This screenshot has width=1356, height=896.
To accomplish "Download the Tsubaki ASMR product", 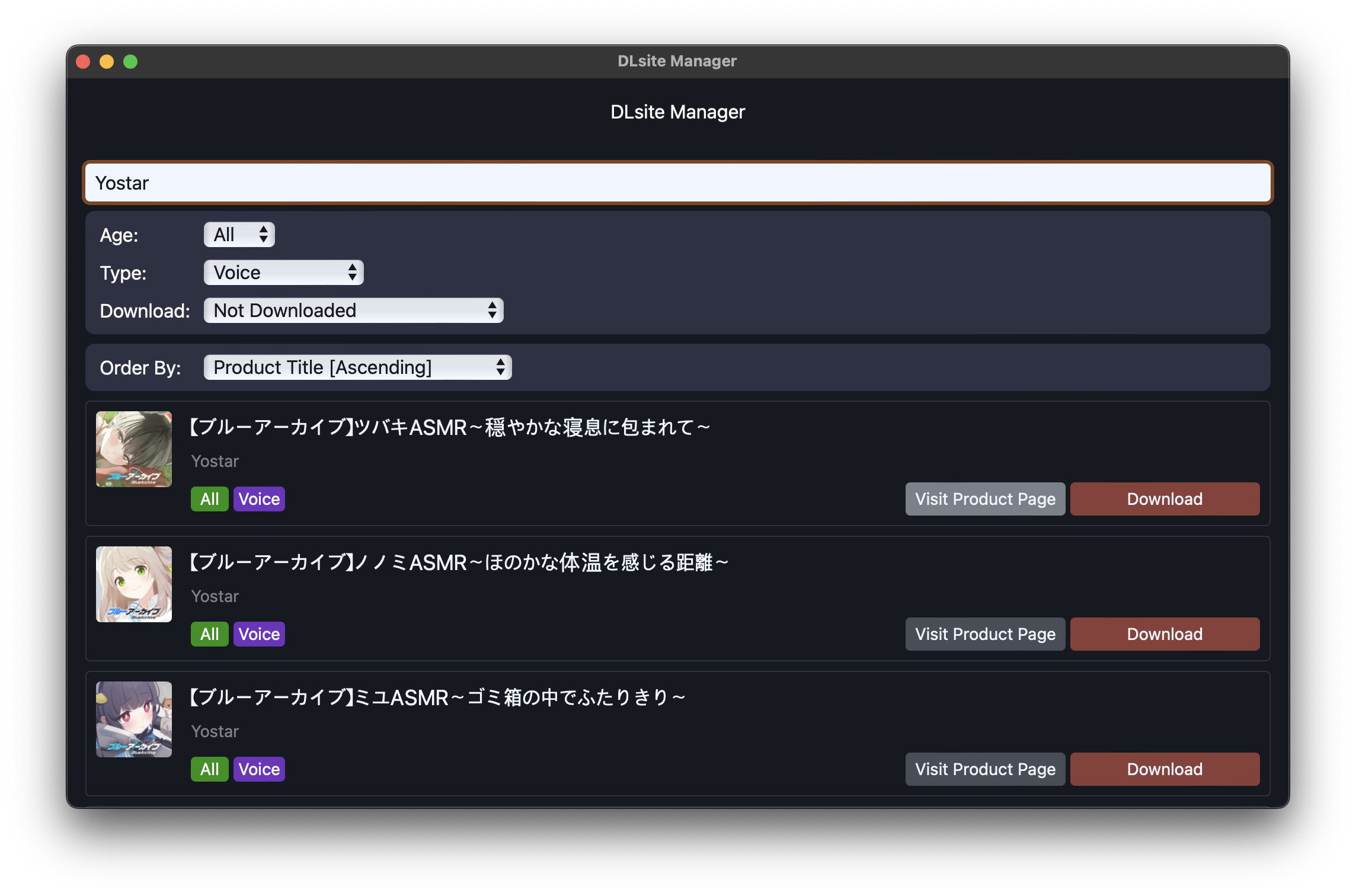I will click(1165, 499).
